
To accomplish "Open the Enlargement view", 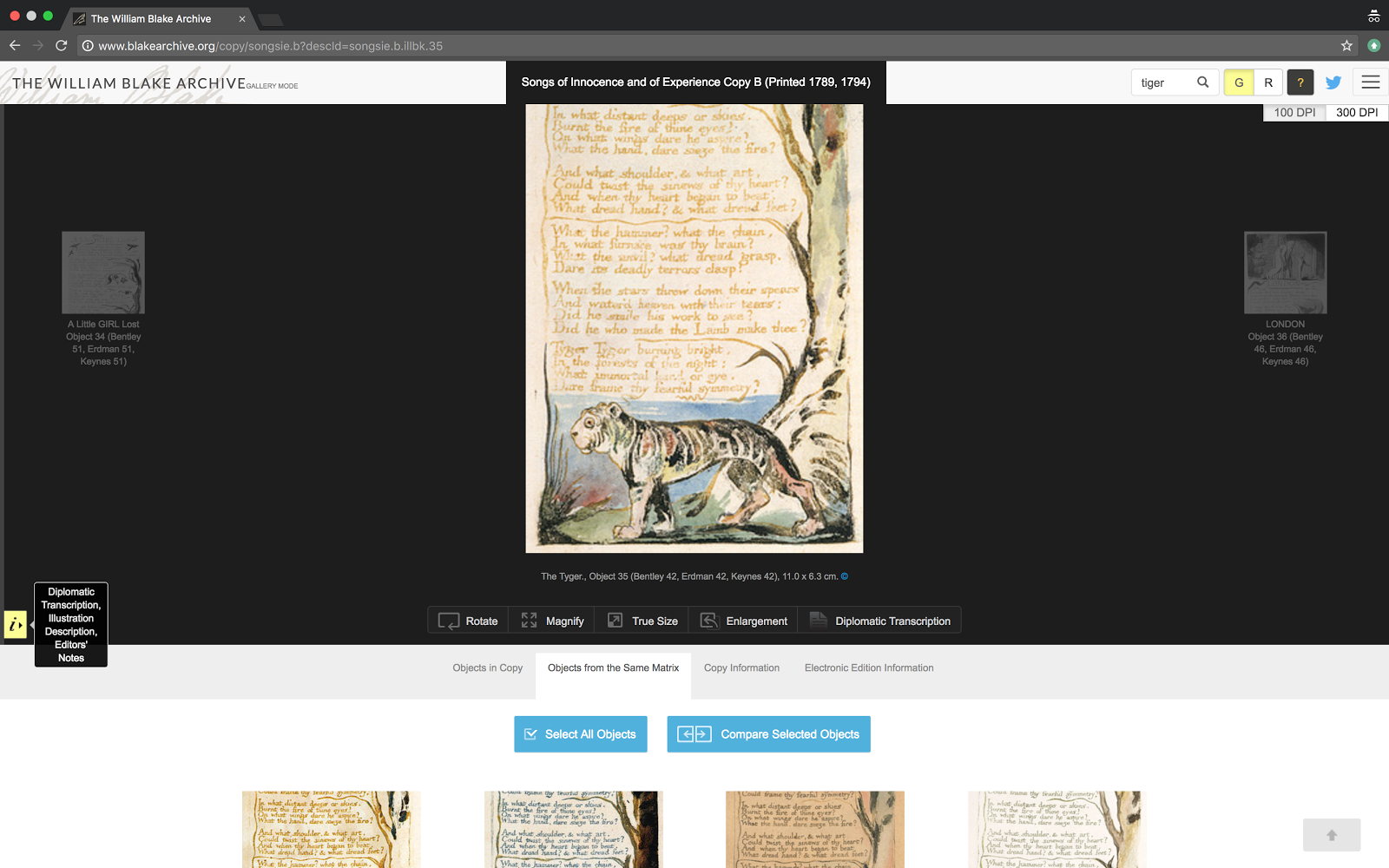I will [744, 621].
